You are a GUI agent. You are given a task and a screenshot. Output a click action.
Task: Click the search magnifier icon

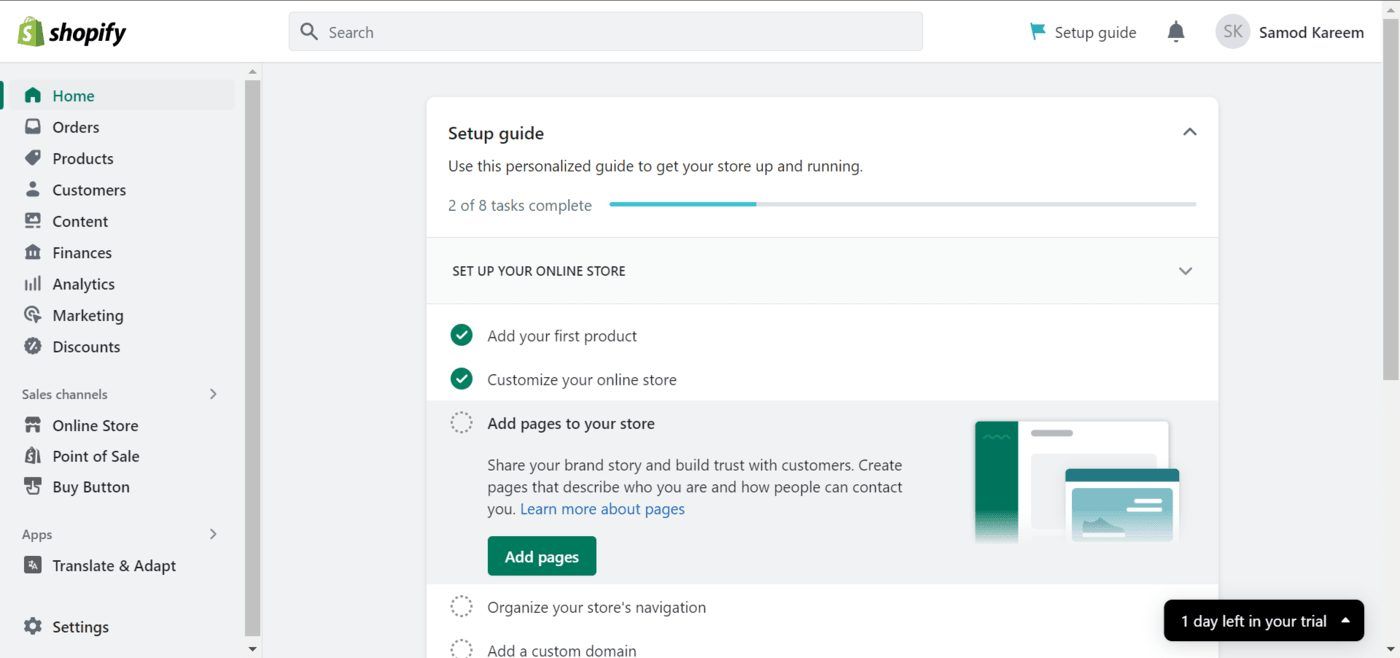pyautogui.click(x=310, y=32)
